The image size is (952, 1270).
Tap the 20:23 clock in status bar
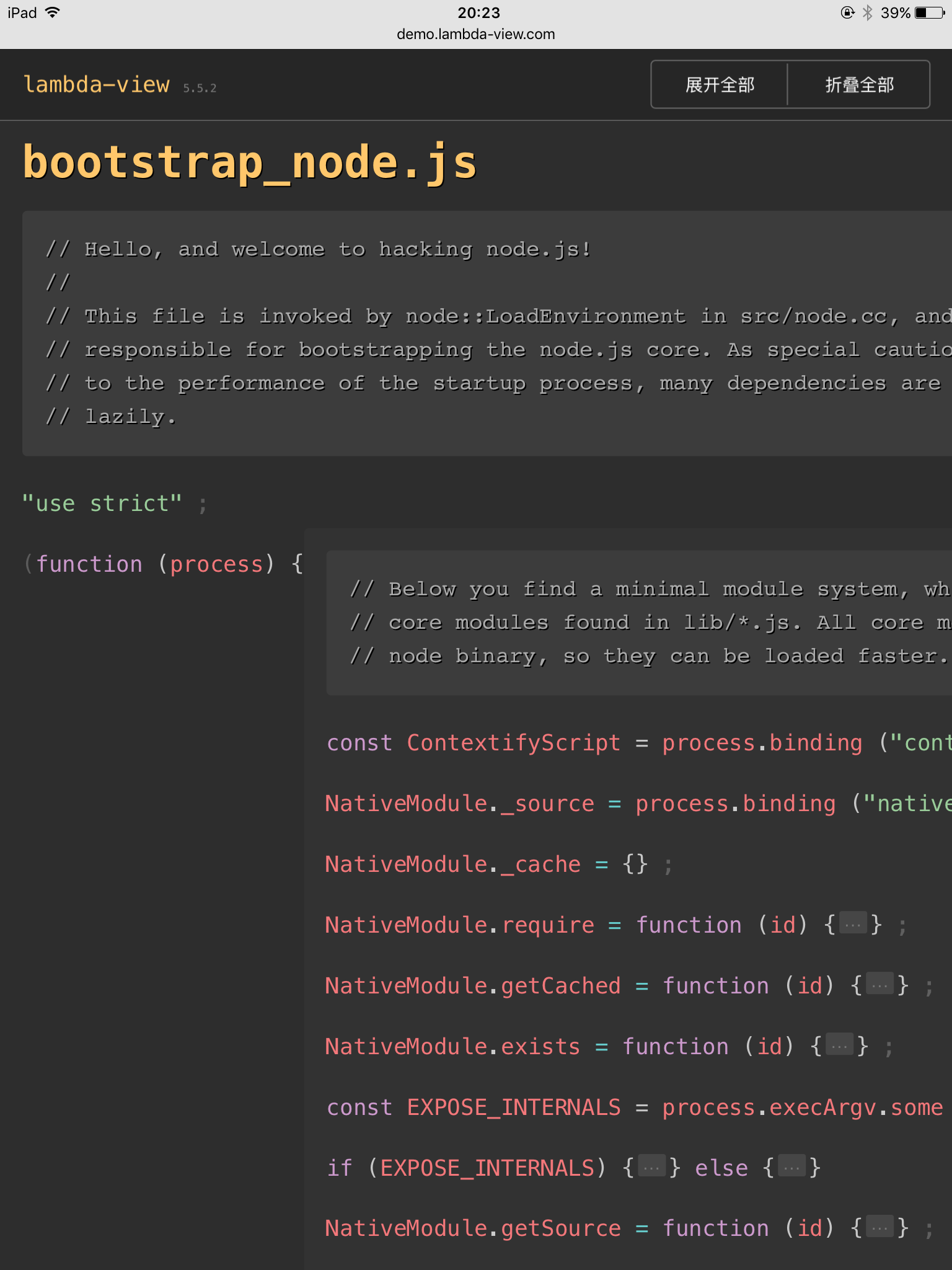pyautogui.click(x=478, y=12)
